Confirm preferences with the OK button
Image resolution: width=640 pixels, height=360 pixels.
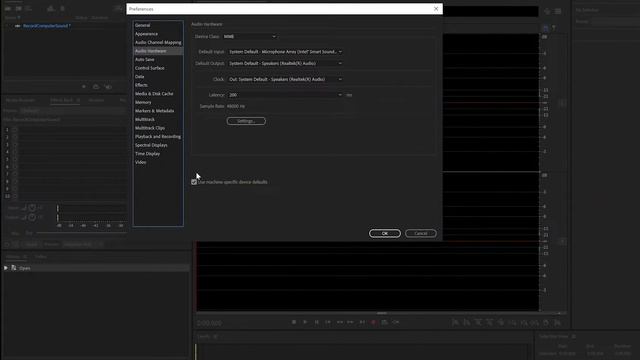(x=385, y=233)
